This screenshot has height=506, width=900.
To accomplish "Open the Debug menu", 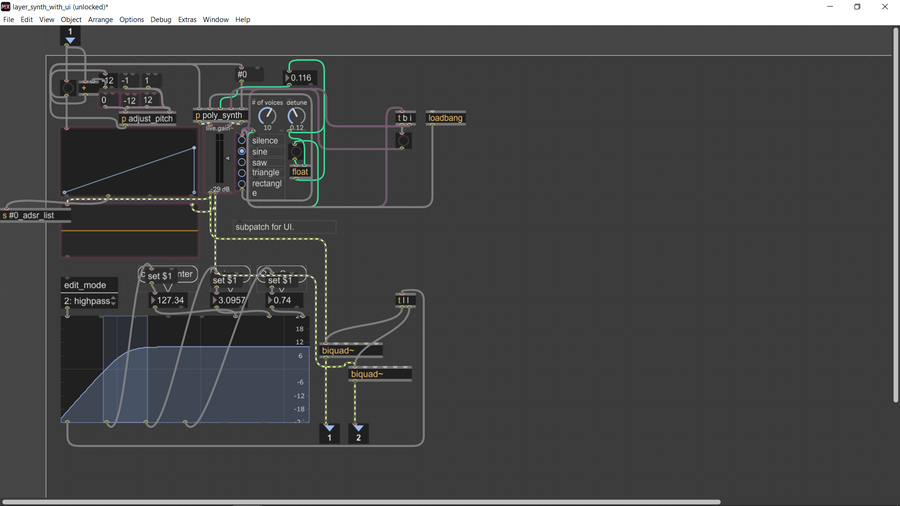I will [x=160, y=20].
